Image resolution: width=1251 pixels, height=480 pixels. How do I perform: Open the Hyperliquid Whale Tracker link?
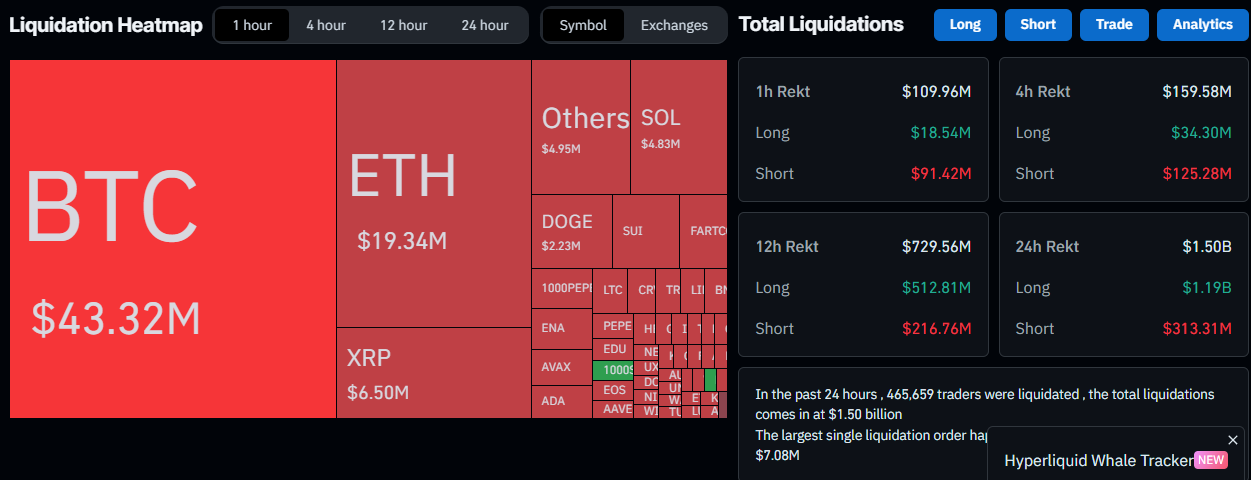click(1098, 460)
